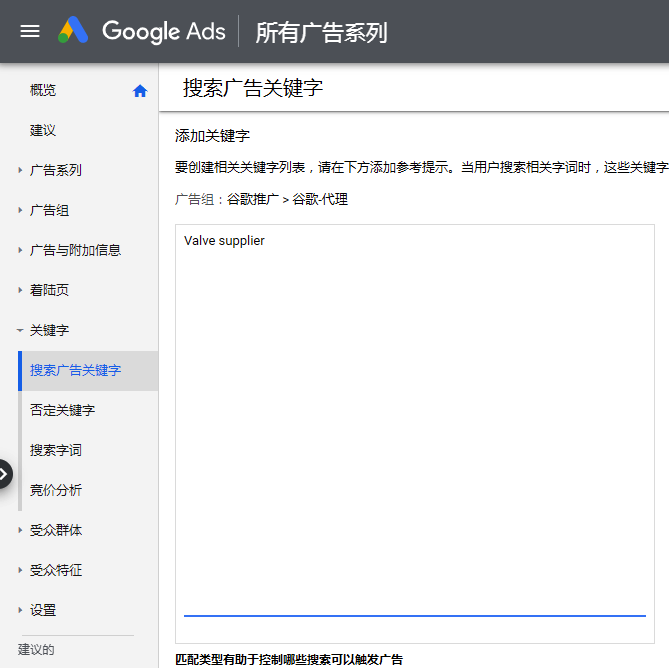
Task: Expand the 设置 sidebar section
Action: (x=20, y=610)
